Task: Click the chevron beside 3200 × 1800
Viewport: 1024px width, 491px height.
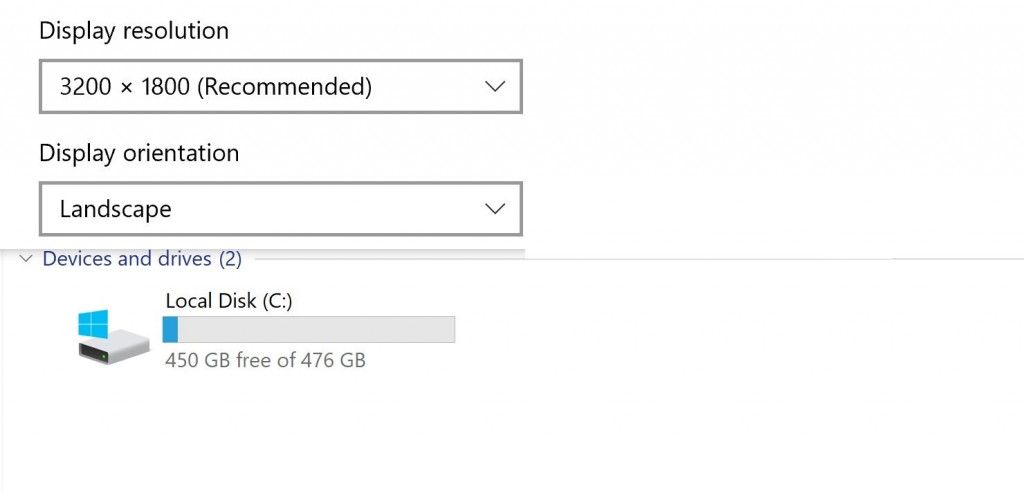Action: pyautogui.click(x=494, y=87)
